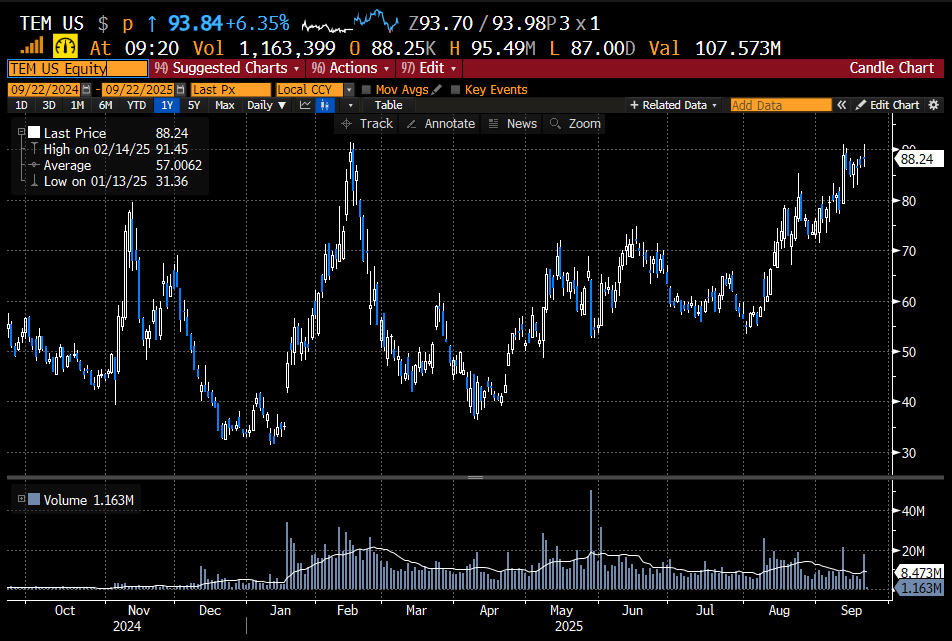
Task: Click the intraday sparkline next to the price
Action: tap(350, 22)
